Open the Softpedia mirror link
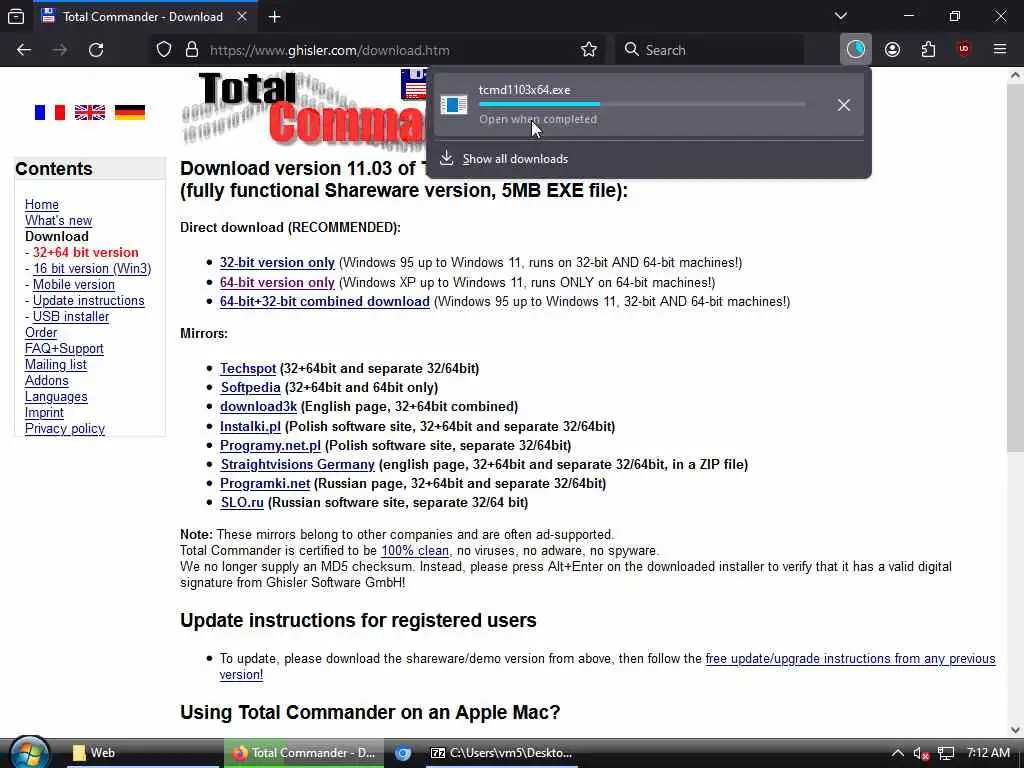Screen dimensions: 1024x768 click(x=250, y=387)
